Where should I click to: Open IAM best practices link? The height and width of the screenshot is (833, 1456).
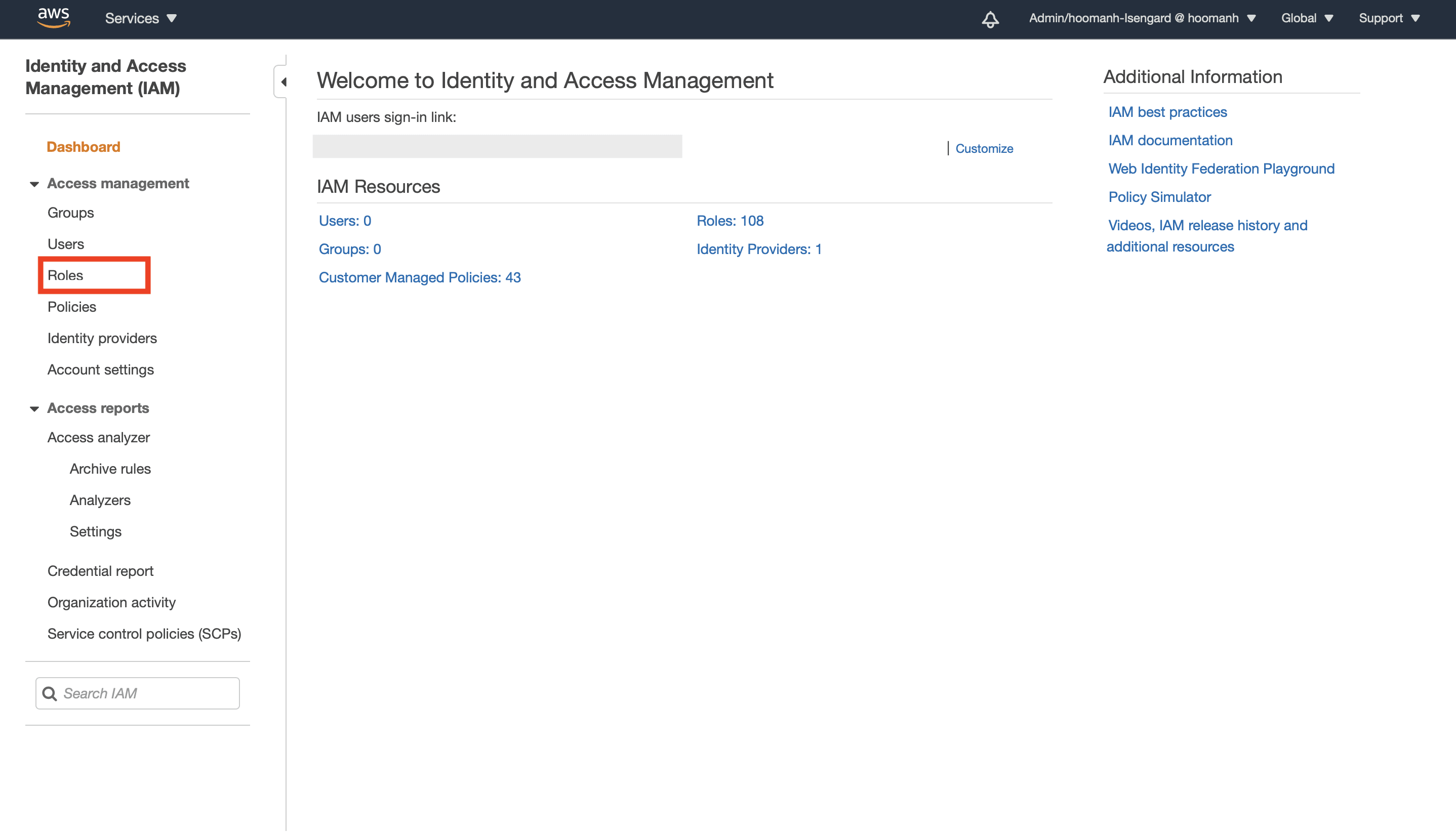pos(1167,112)
